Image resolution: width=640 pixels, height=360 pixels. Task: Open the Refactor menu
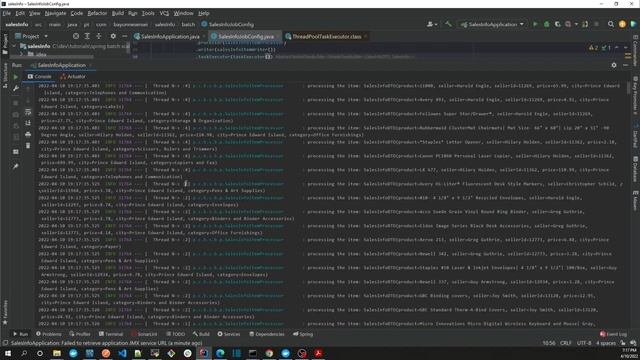[x=97, y=13]
